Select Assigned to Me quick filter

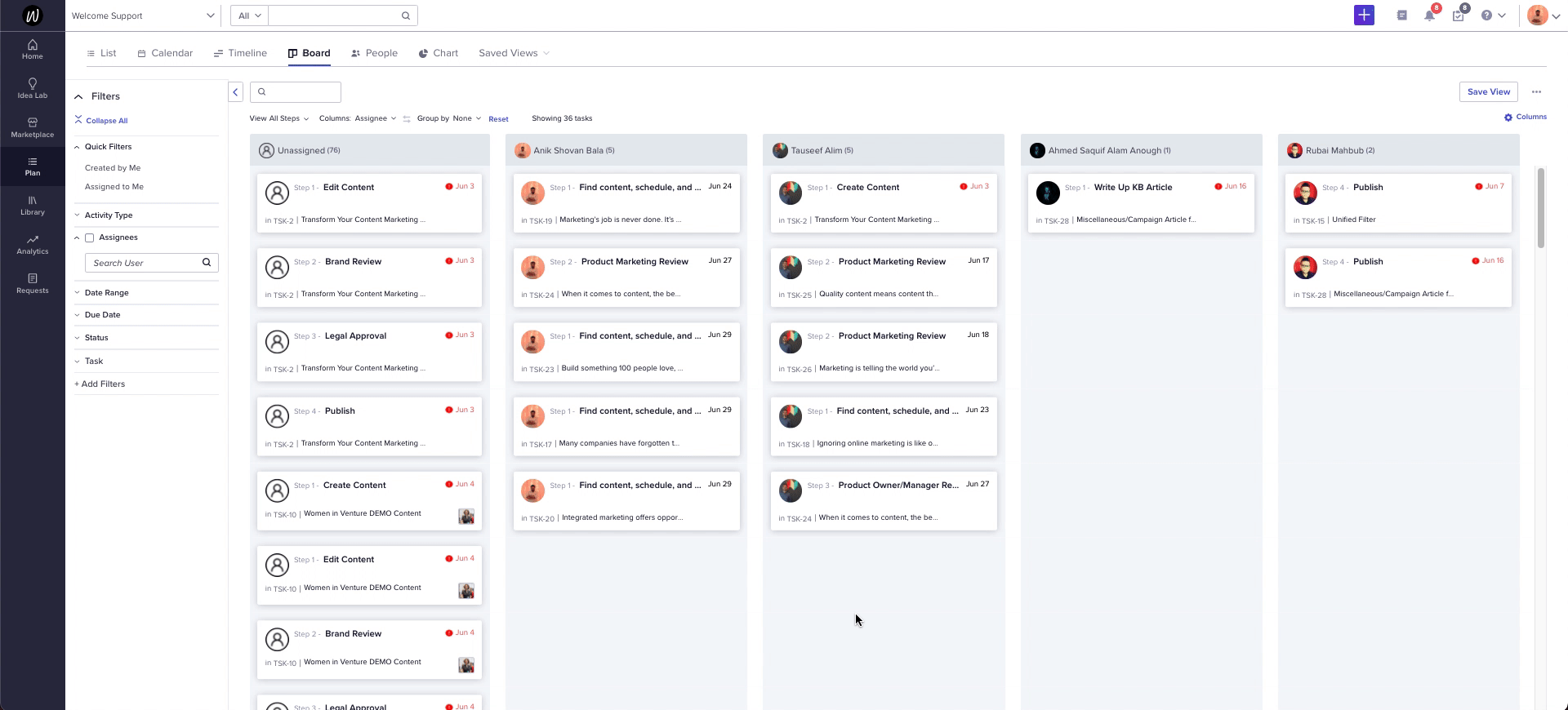[x=114, y=187]
